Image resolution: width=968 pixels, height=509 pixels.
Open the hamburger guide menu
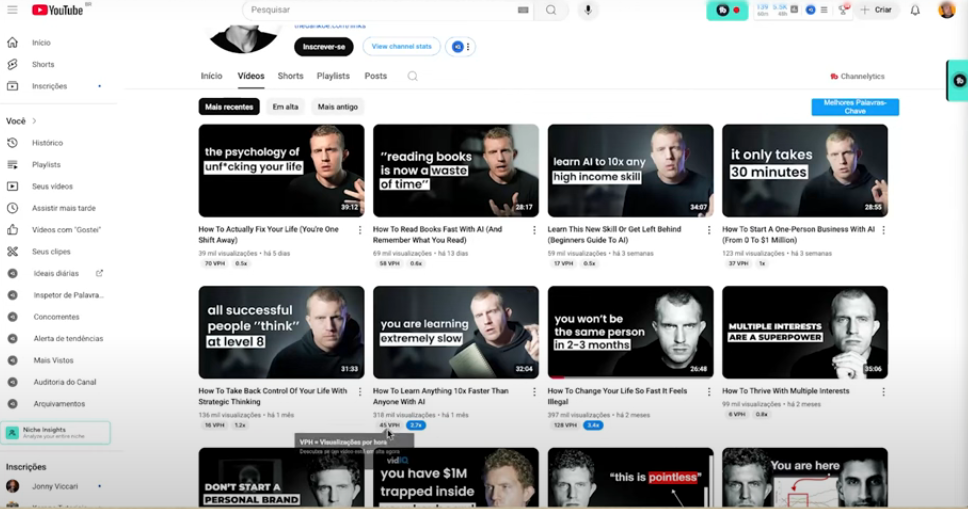(12, 10)
